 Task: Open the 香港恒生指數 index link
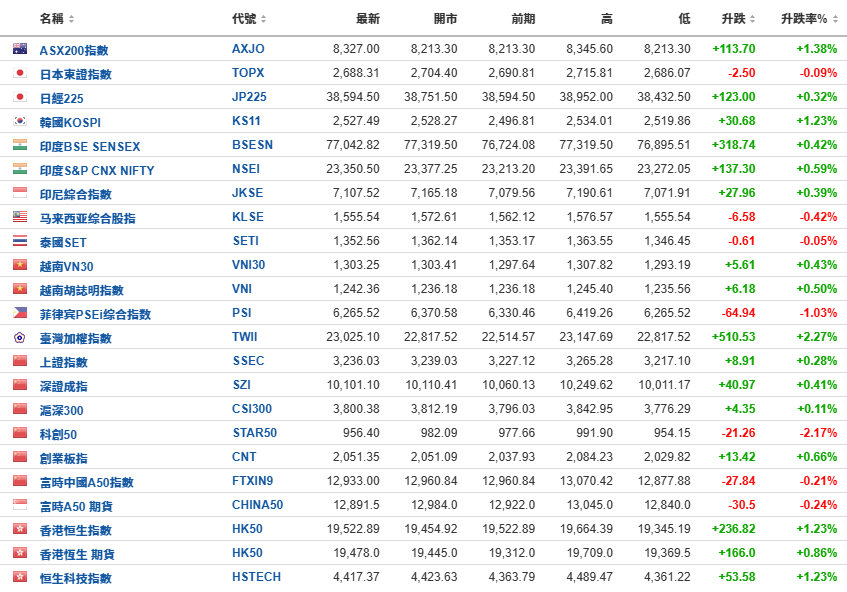(x=75, y=530)
